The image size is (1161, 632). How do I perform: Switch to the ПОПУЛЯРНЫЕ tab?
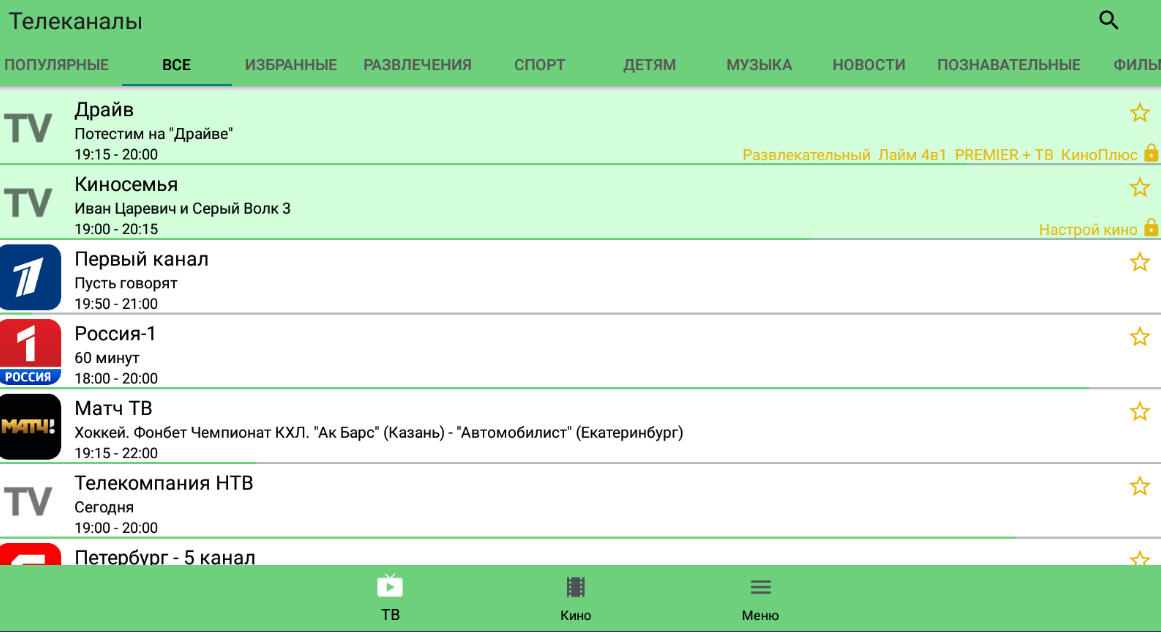click(x=56, y=65)
